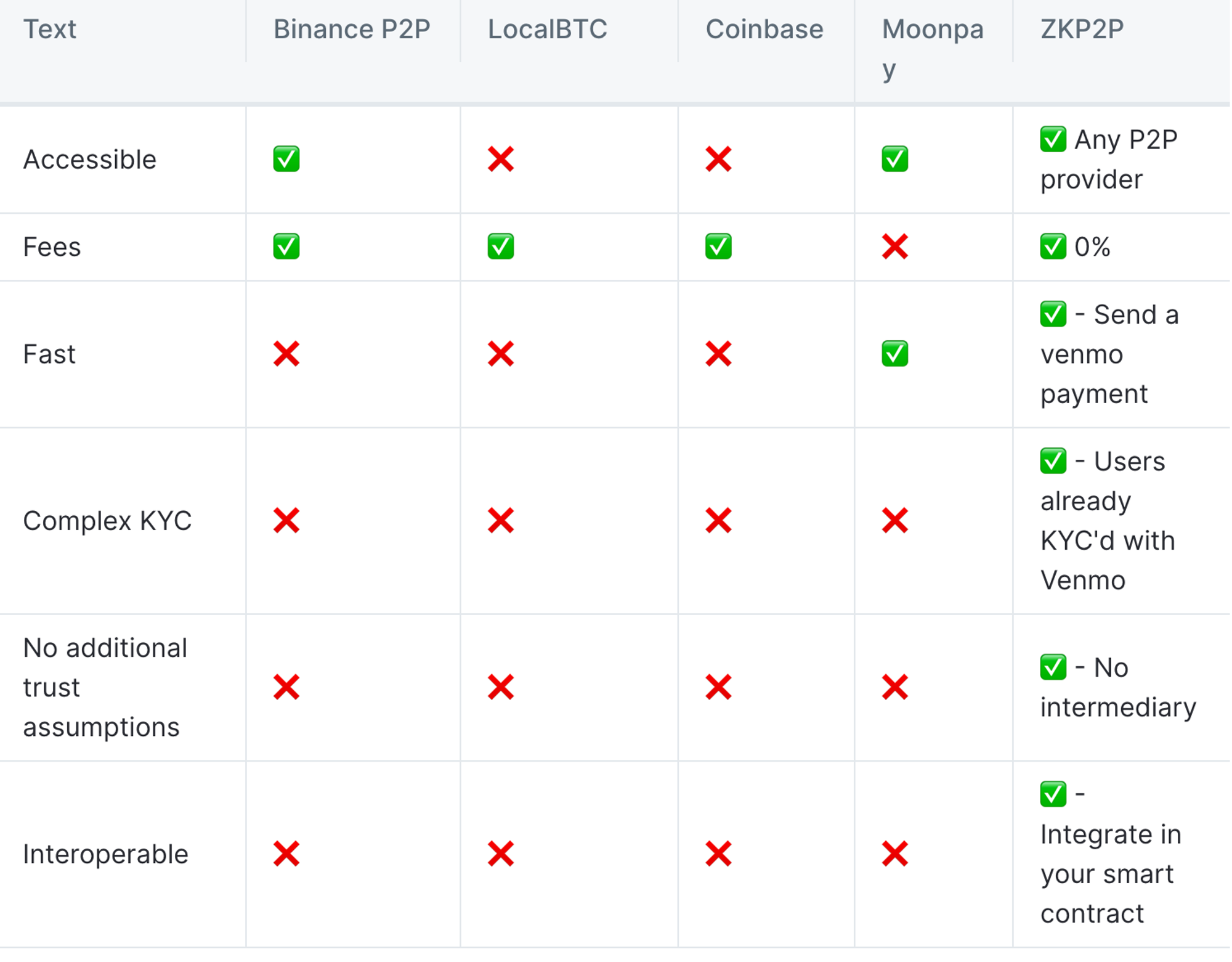Click the red X for Coinbase Interoperable
This screenshot has height=962, width=1232.
point(718,854)
